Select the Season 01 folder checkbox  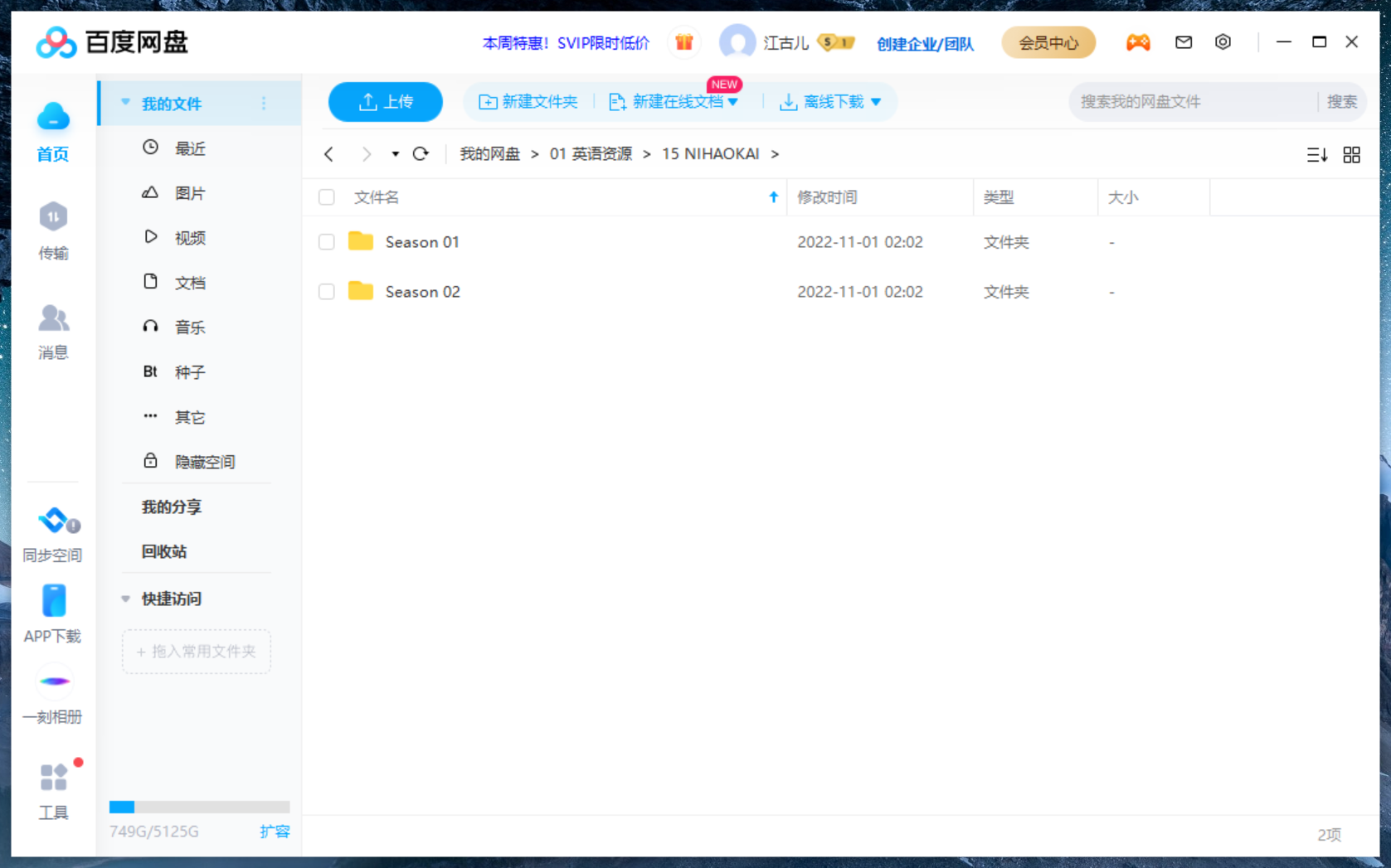tap(326, 241)
